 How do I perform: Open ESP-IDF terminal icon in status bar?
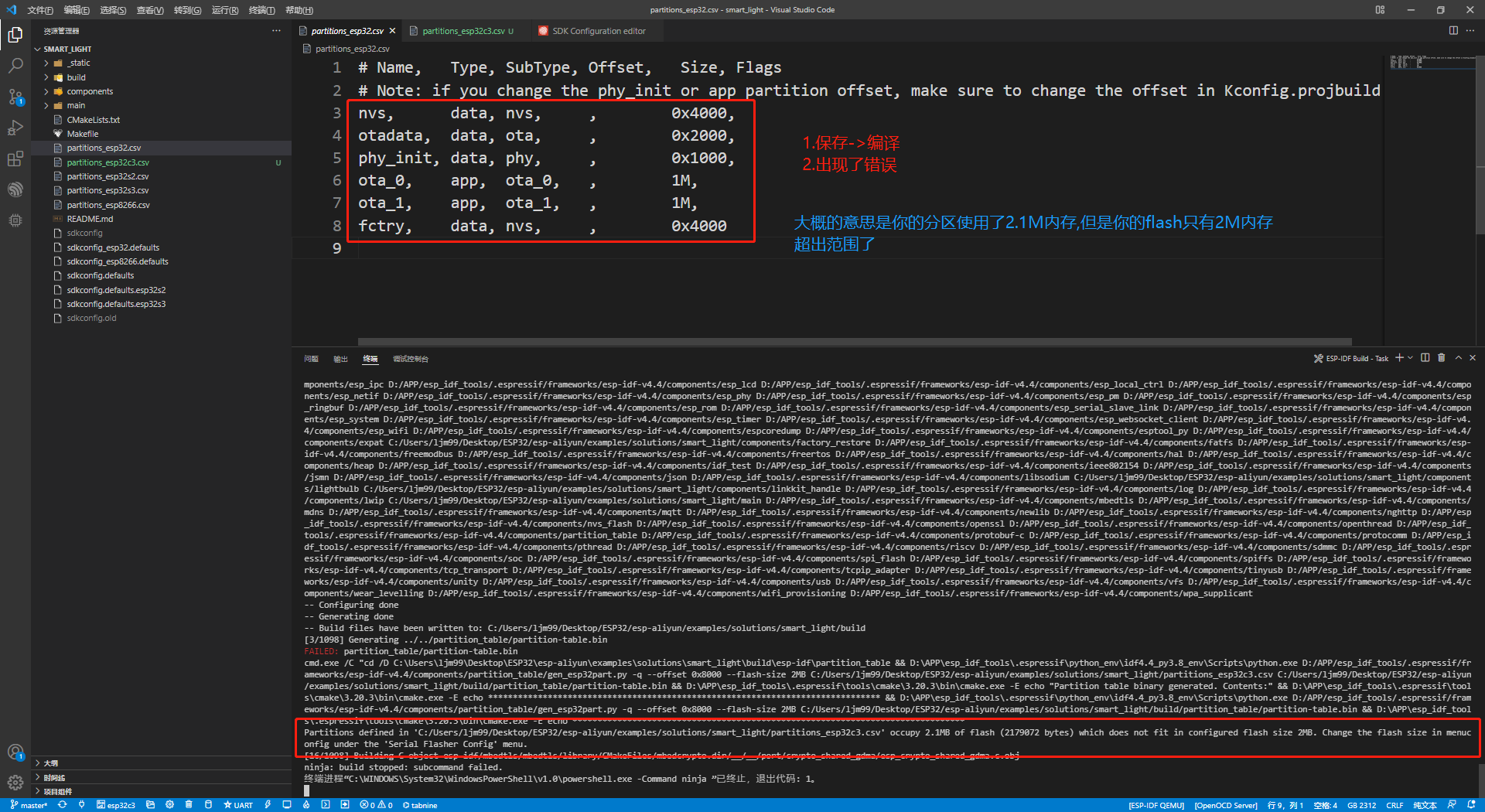(326, 805)
